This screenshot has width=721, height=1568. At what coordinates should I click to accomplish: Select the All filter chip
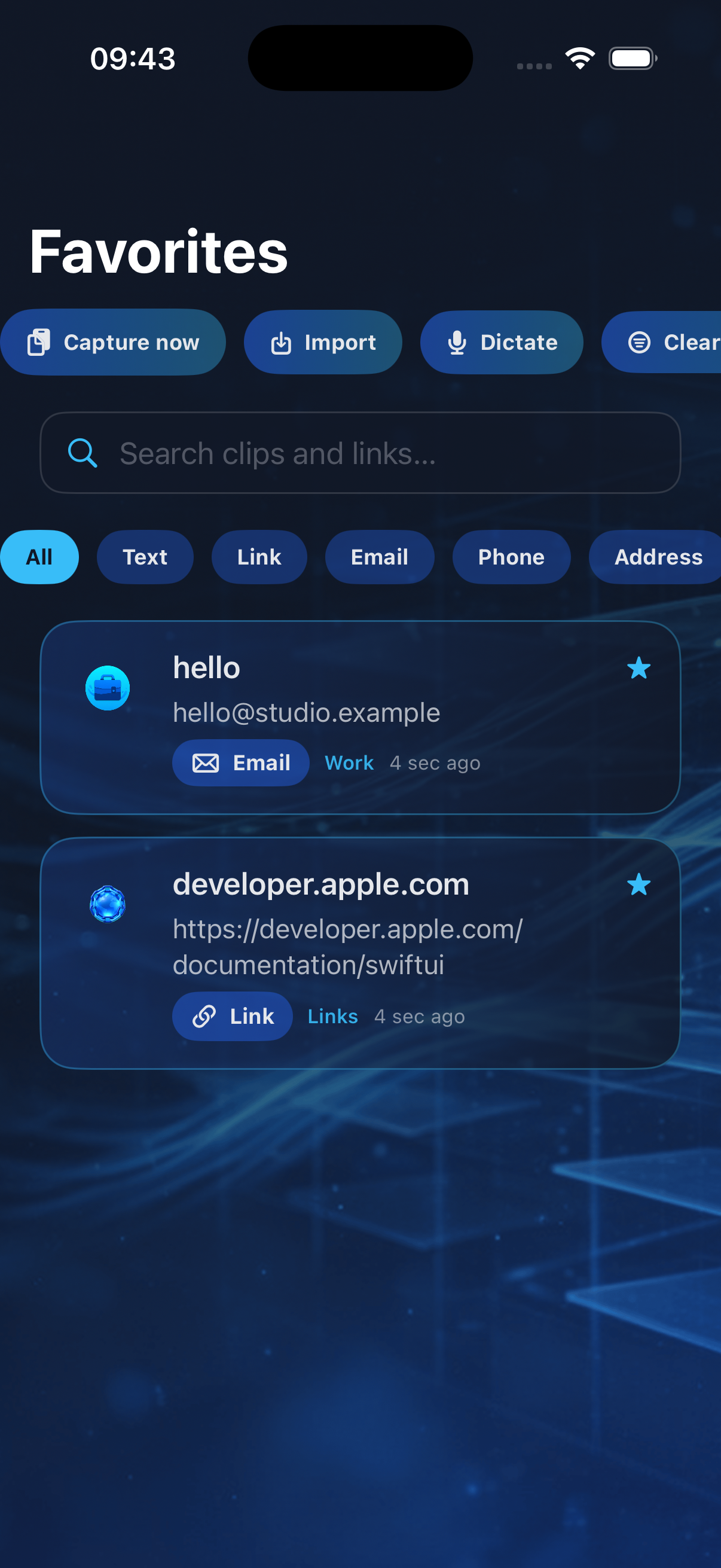click(x=39, y=557)
